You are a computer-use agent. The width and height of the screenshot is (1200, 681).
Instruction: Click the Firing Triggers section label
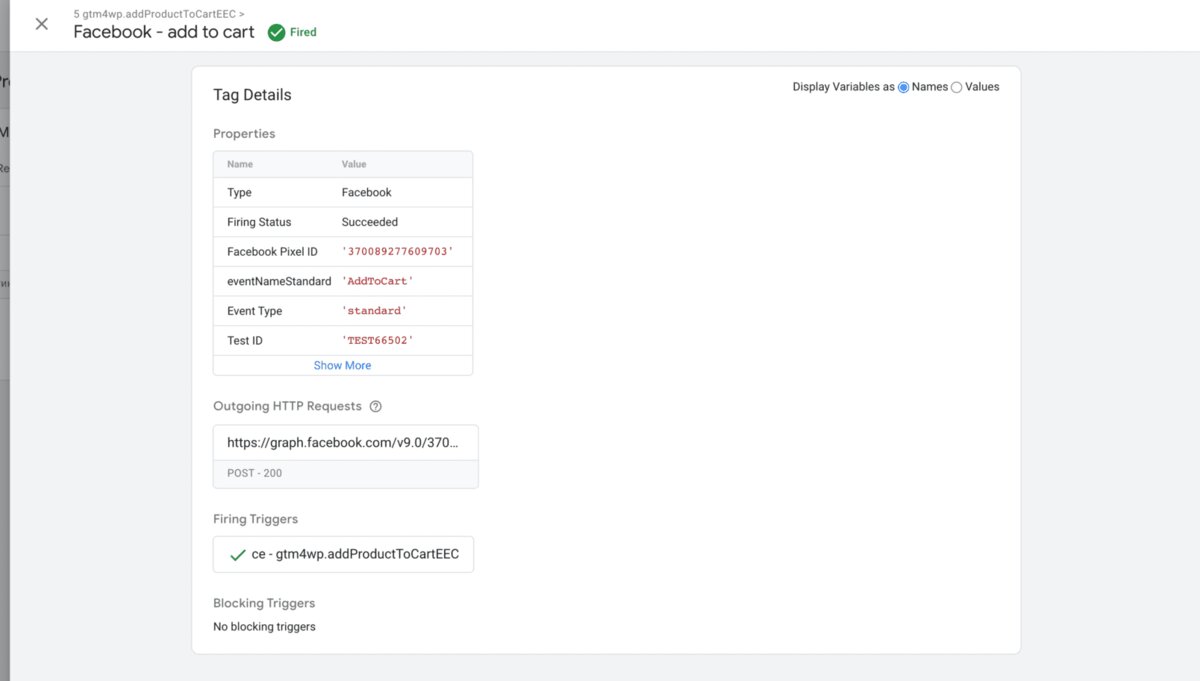[255, 519]
